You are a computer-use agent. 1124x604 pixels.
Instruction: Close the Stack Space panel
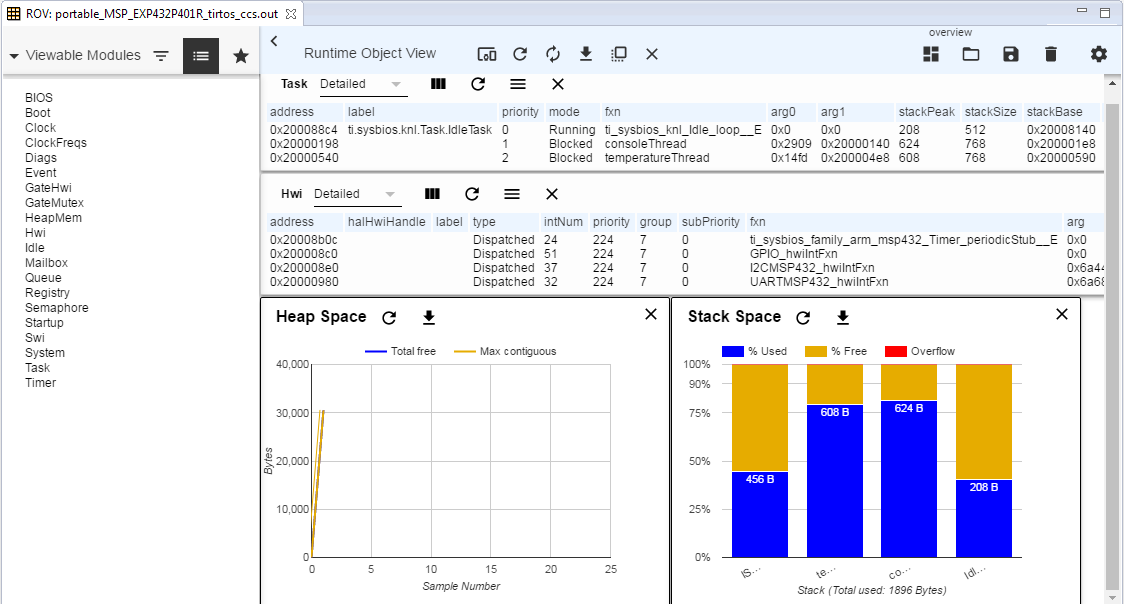pyautogui.click(x=1062, y=314)
